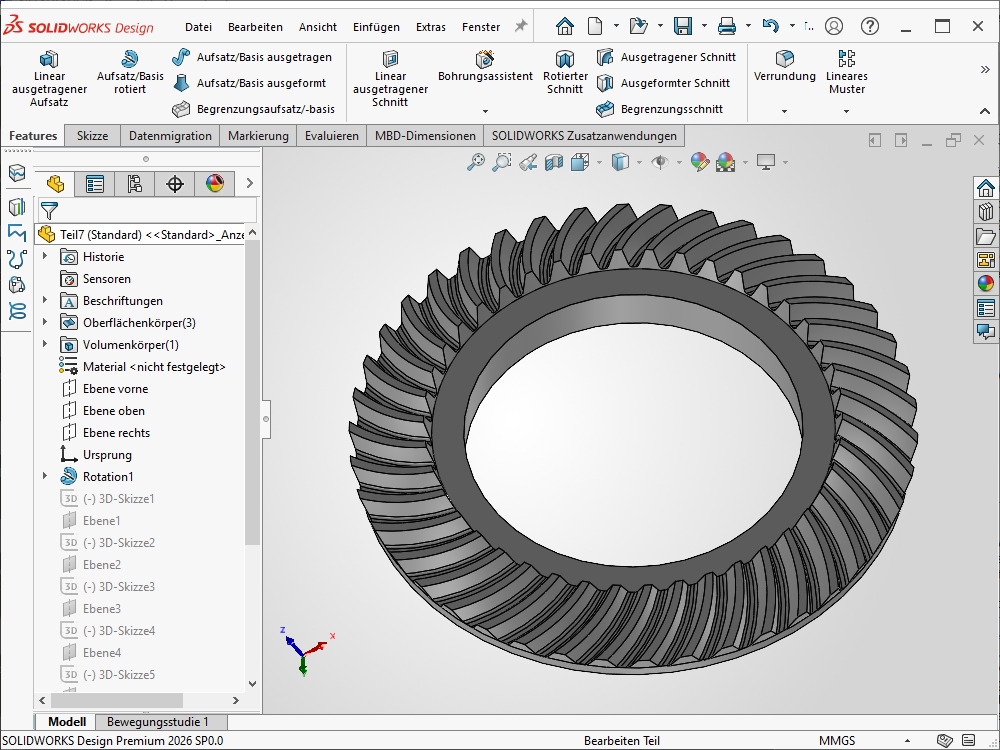
Task: Switch to the Skizze tab
Action: click(92, 136)
